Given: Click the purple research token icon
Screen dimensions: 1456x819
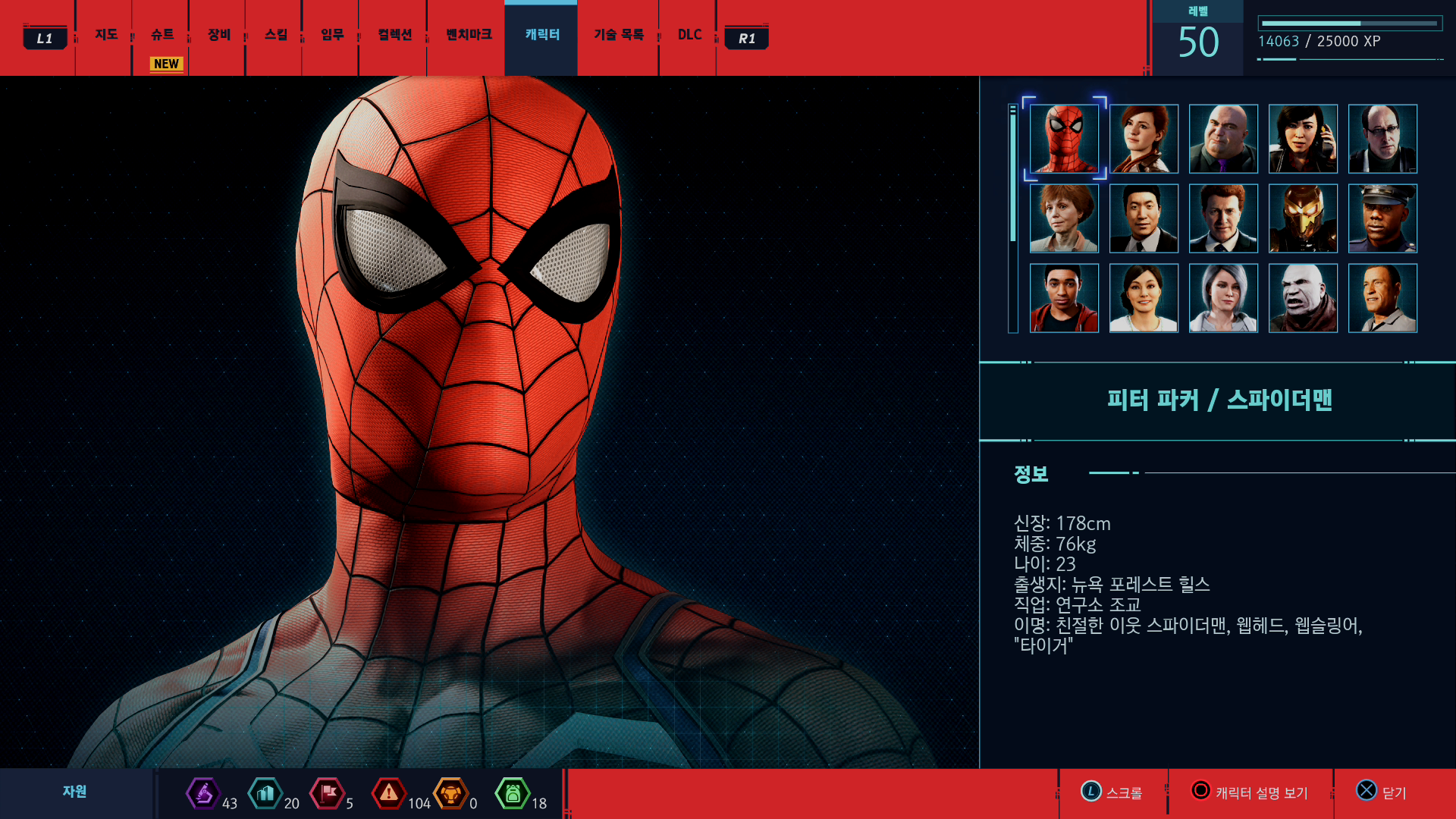Looking at the screenshot, I should tap(202, 793).
